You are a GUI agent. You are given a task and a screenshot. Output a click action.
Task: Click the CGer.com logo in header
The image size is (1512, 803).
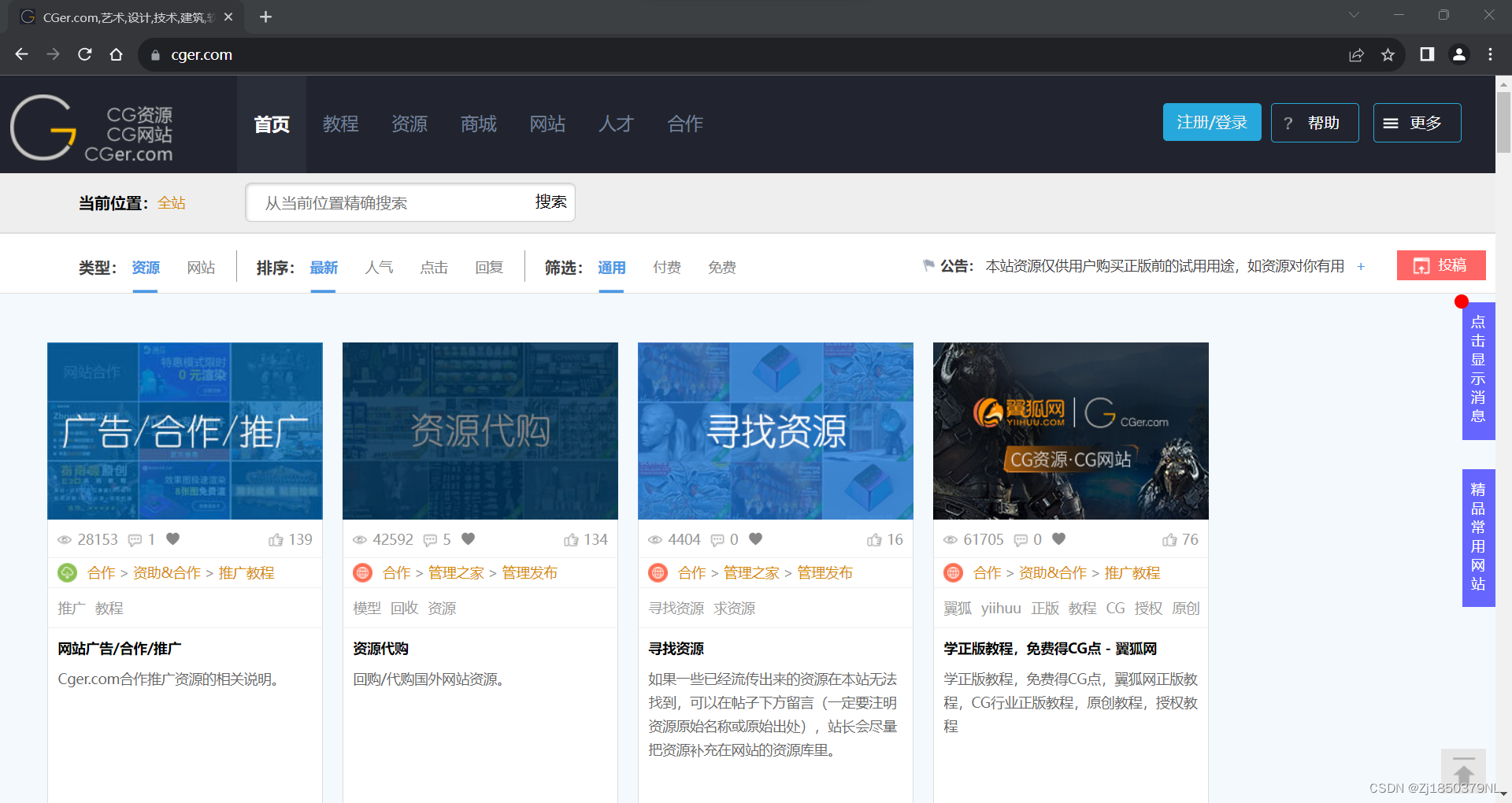tap(92, 128)
